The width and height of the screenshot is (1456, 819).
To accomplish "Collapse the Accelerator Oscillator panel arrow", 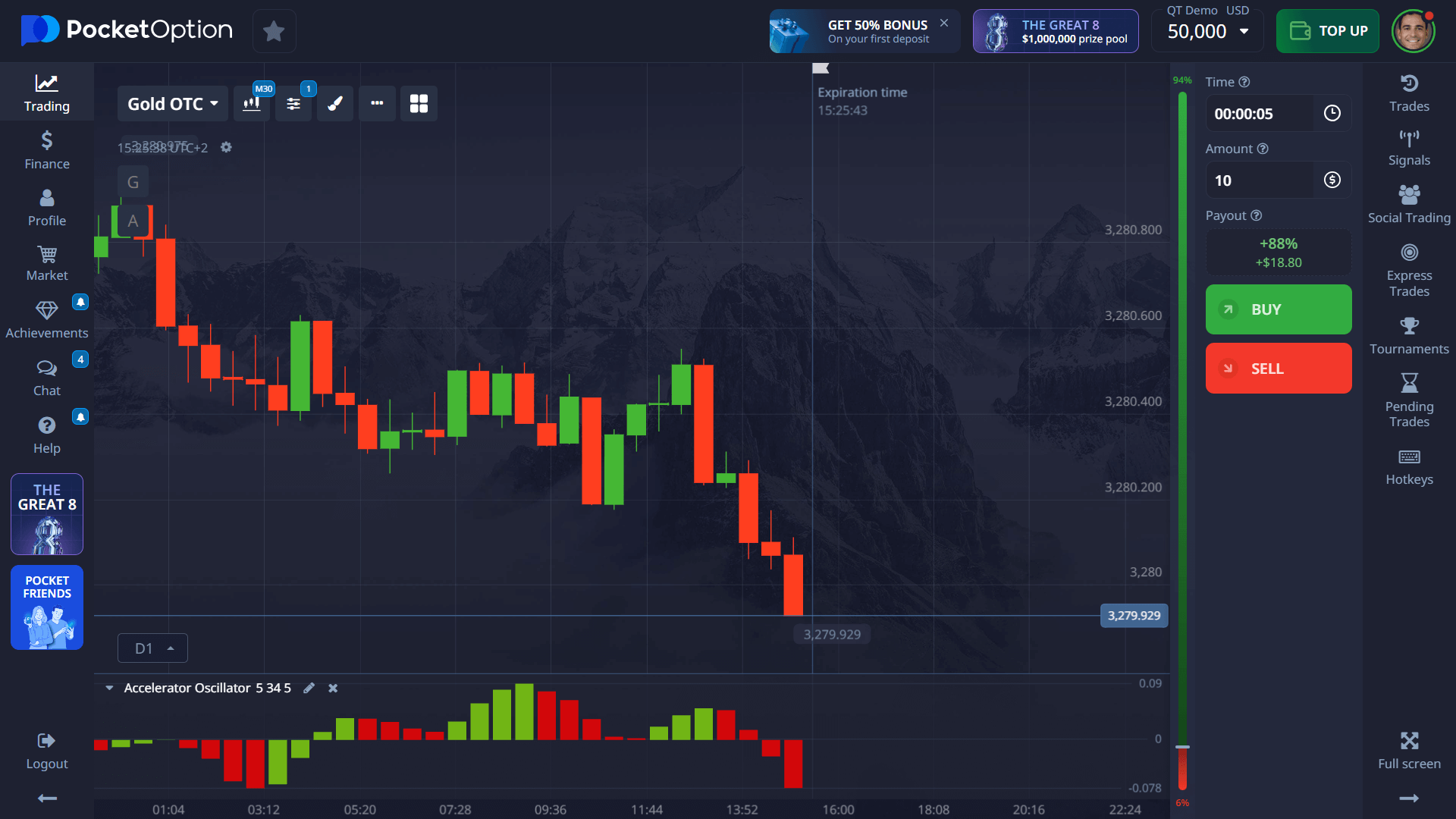I will tap(109, 688).
